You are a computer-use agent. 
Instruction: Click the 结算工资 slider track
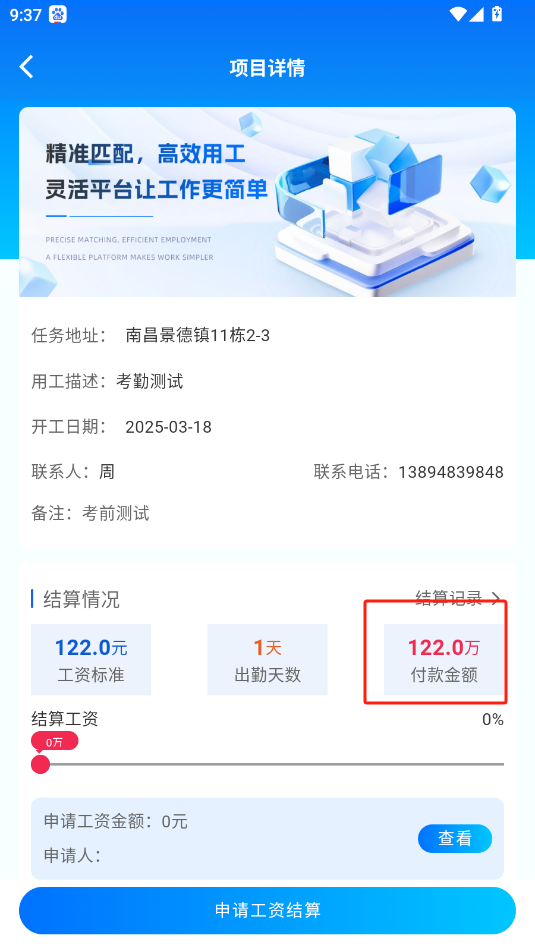(268, 764)
